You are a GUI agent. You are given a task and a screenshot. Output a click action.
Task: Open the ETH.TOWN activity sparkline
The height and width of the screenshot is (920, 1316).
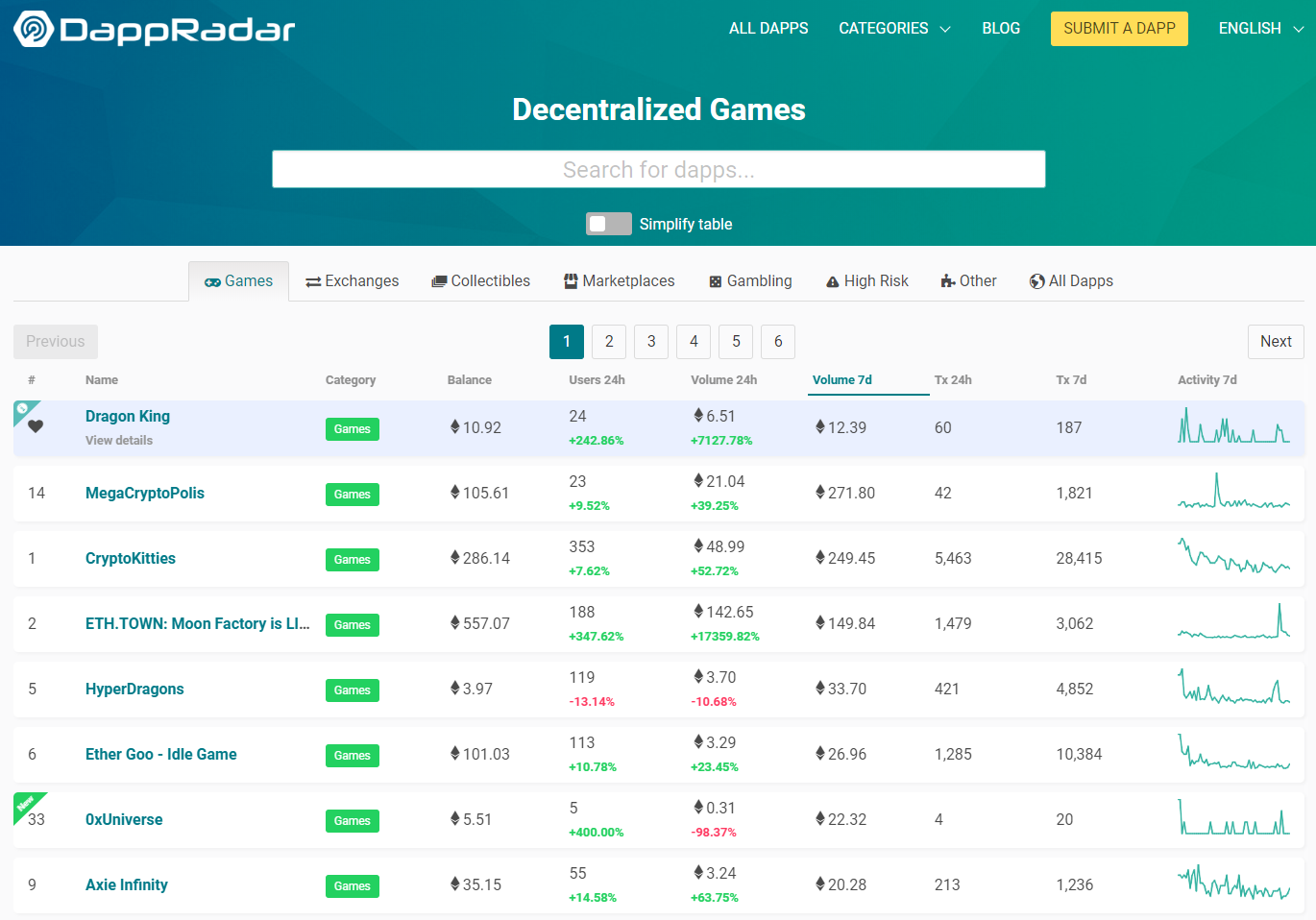point(1234,621)
